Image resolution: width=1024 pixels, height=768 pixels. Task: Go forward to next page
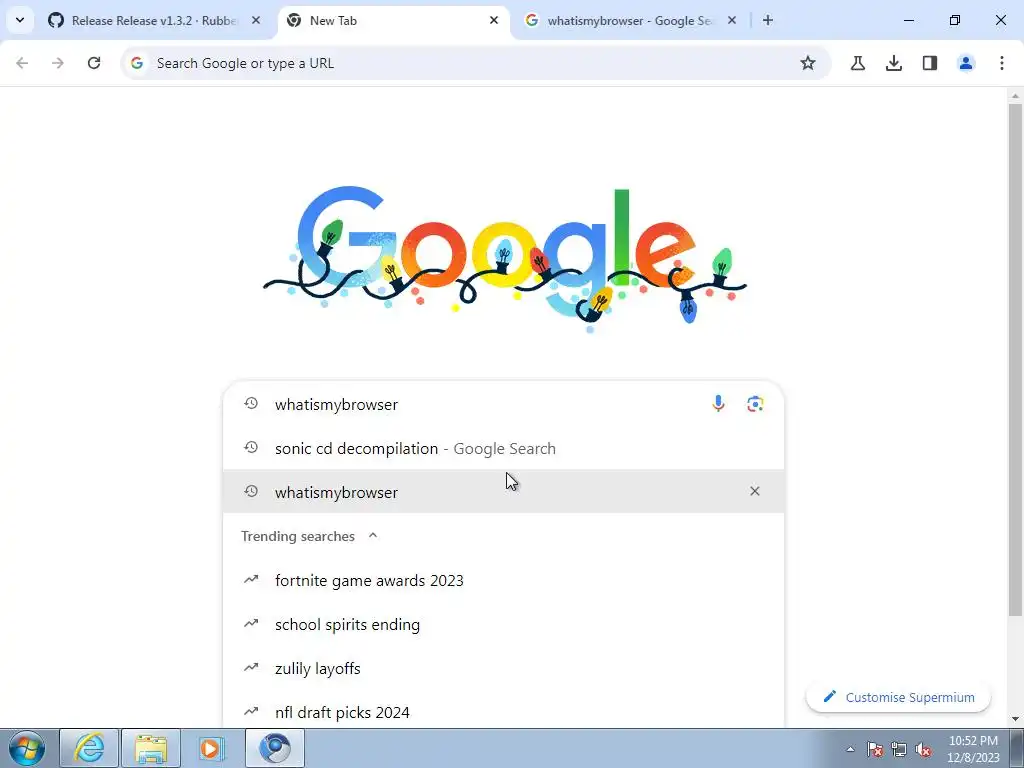point(58,63)
